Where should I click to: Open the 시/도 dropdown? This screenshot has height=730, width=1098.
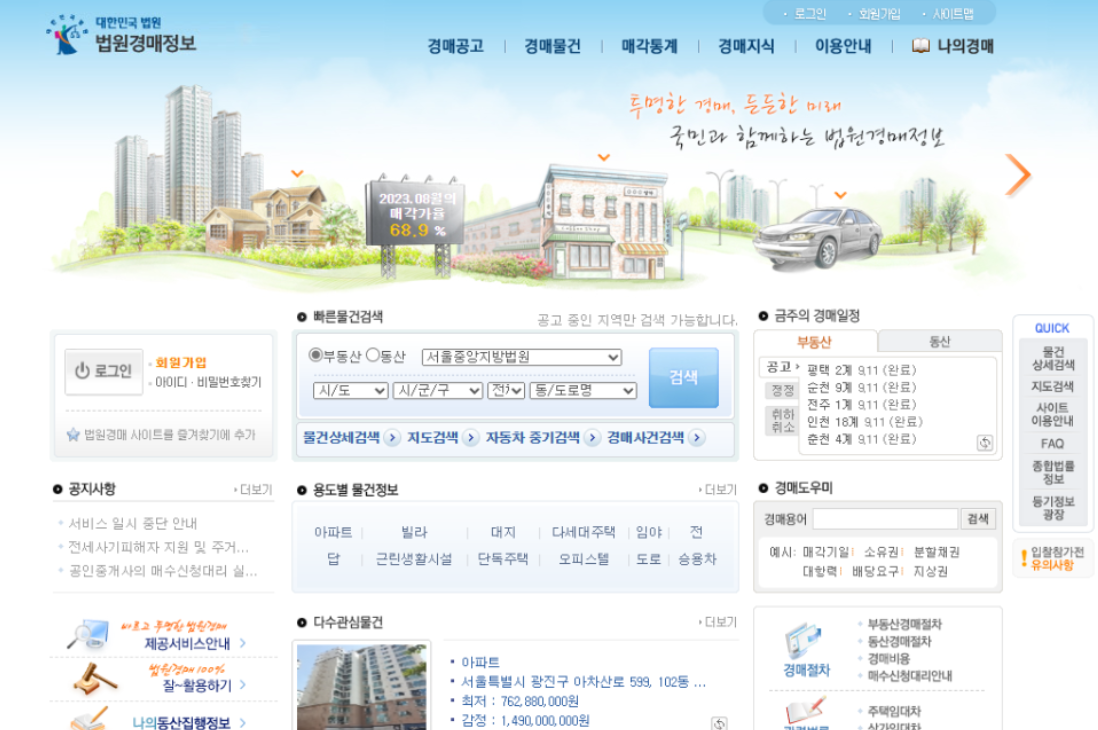point(351,391)
